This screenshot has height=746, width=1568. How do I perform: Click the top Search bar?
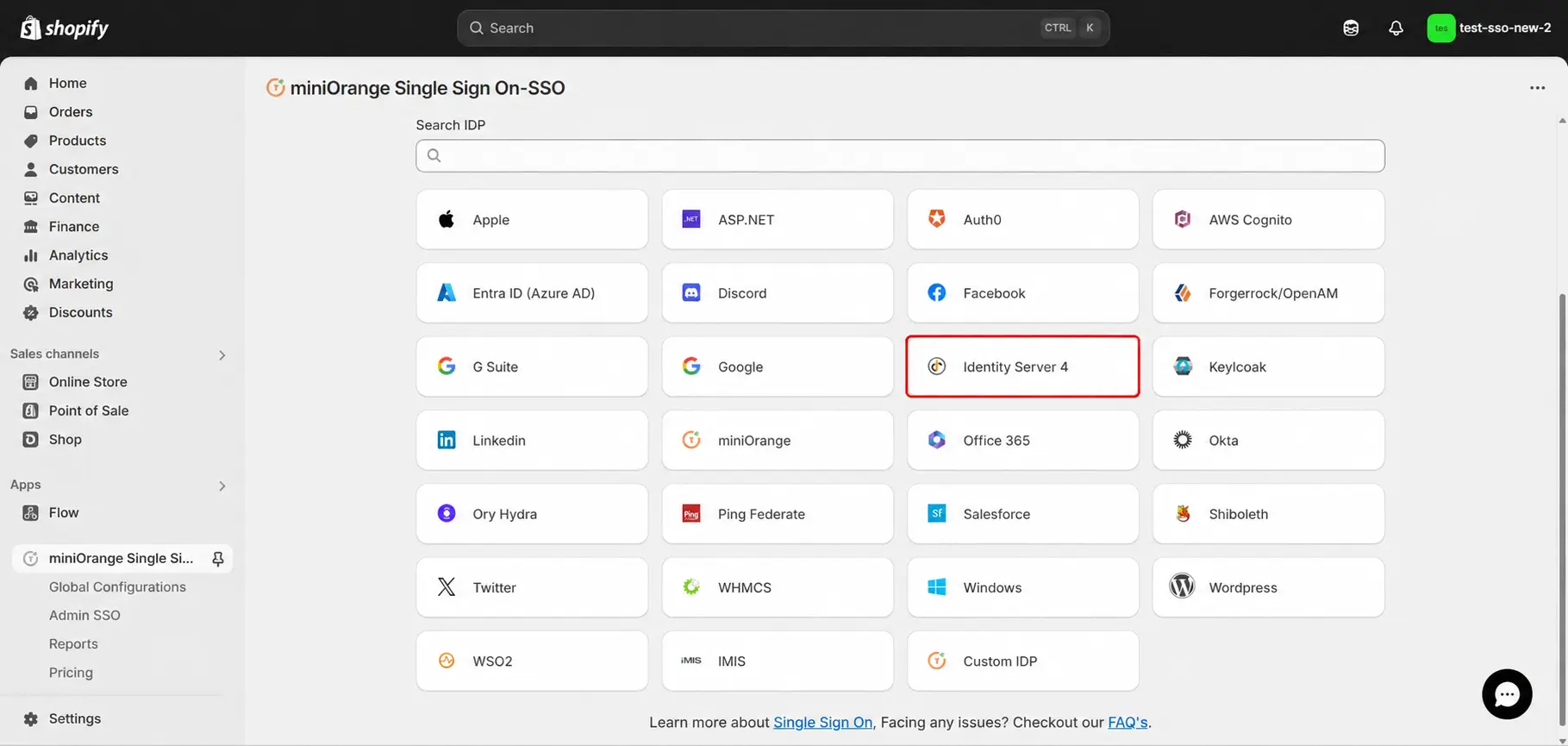coord(783,28)
